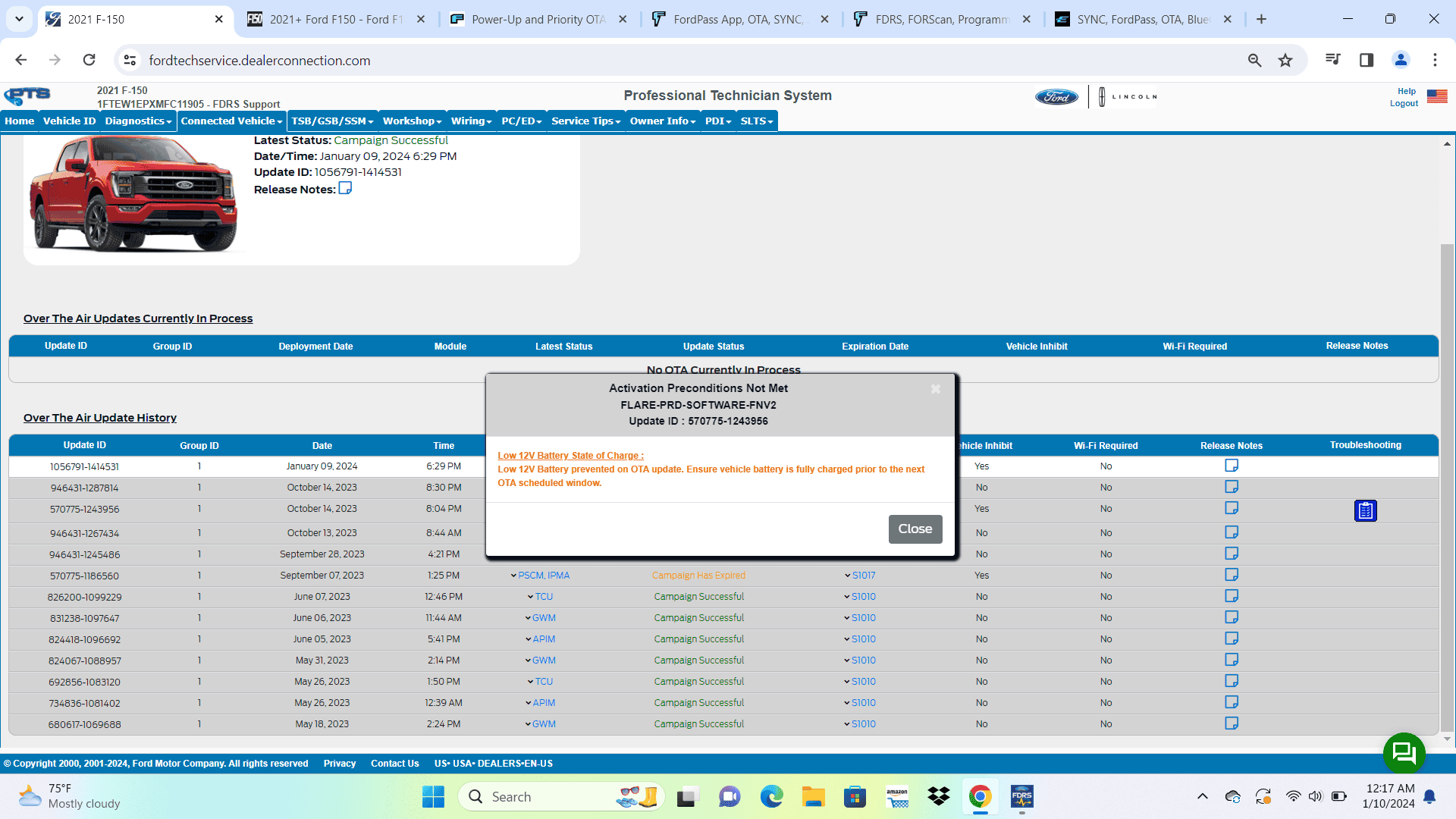Click Close button in the dialog
The height and width of the screenshot is (819, 1456).
pos(915,529)
